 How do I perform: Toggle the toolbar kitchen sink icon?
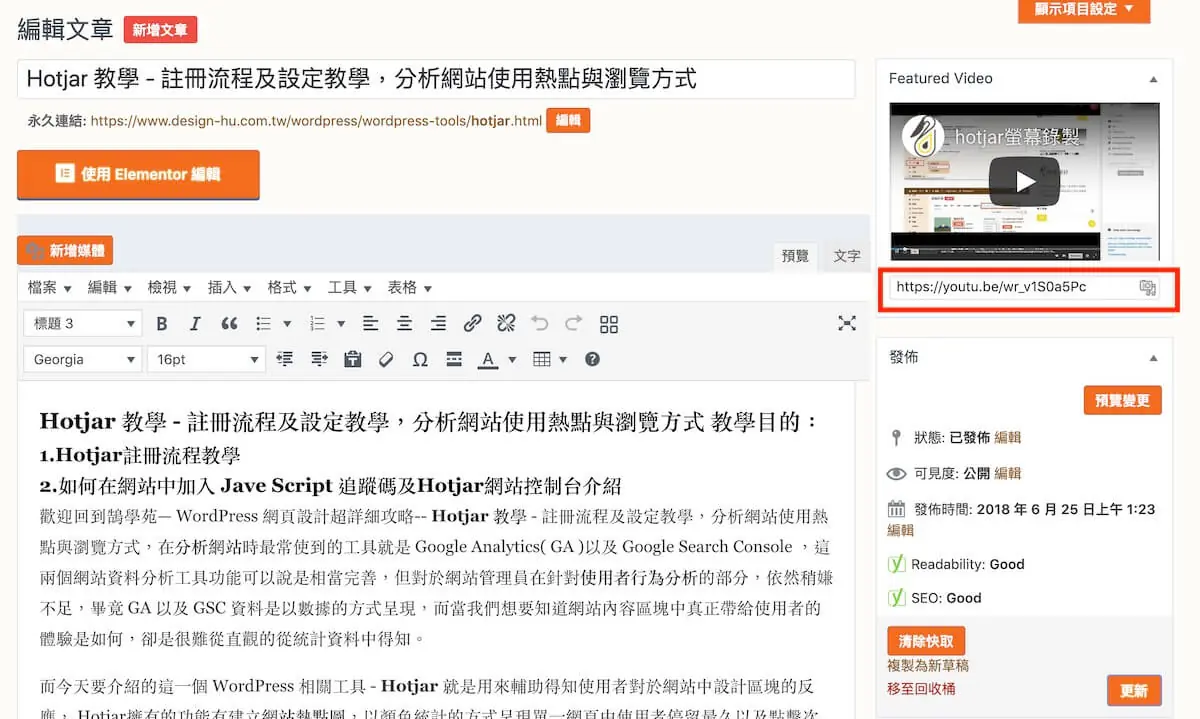click(x=609, y=323)
